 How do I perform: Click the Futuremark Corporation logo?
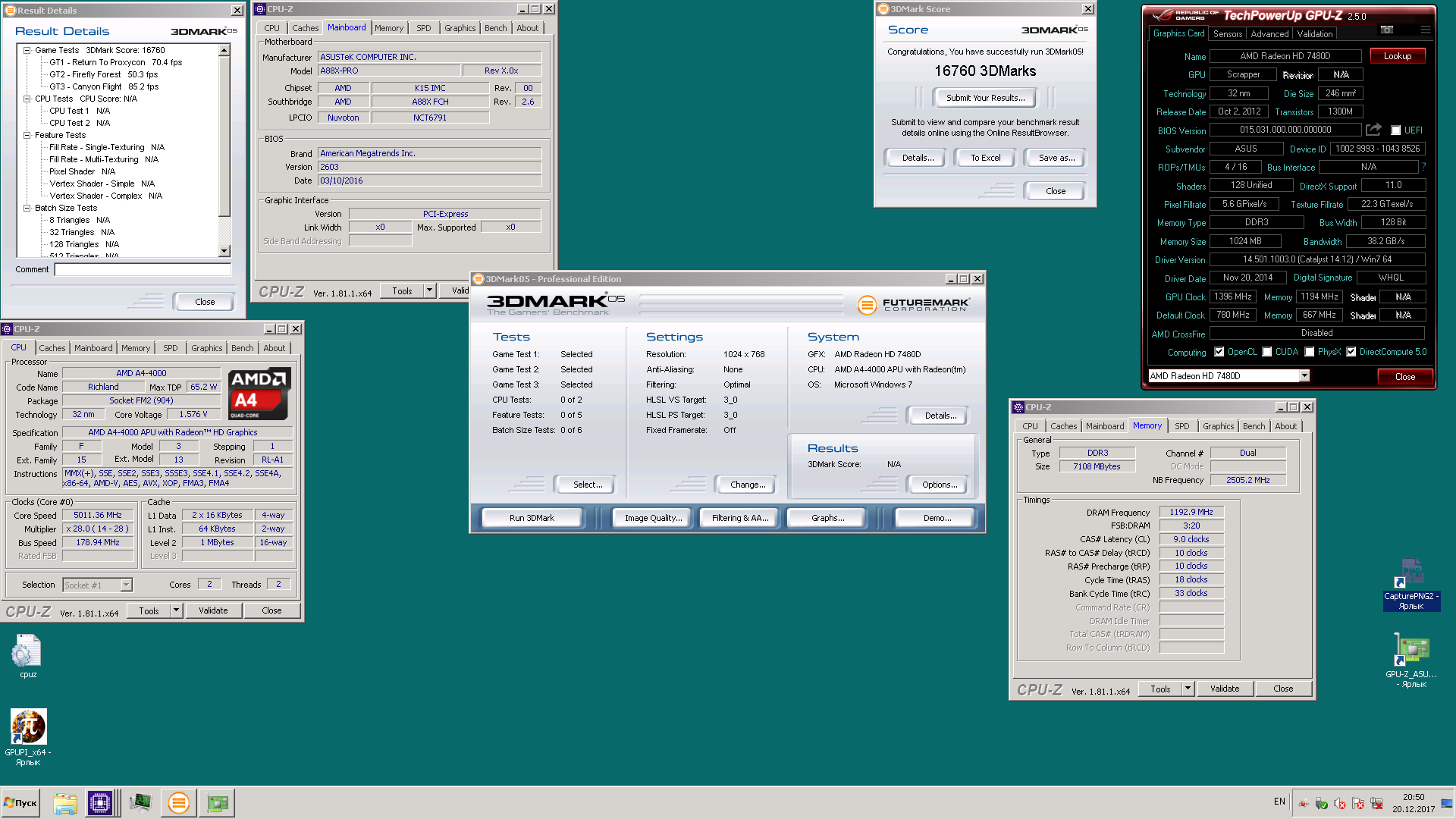[913, 305]
